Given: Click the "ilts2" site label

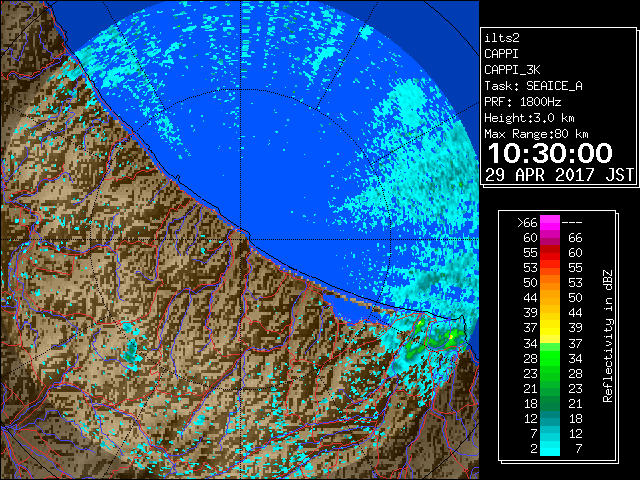Looking at the screenshot, I should (x=502, y=38).
